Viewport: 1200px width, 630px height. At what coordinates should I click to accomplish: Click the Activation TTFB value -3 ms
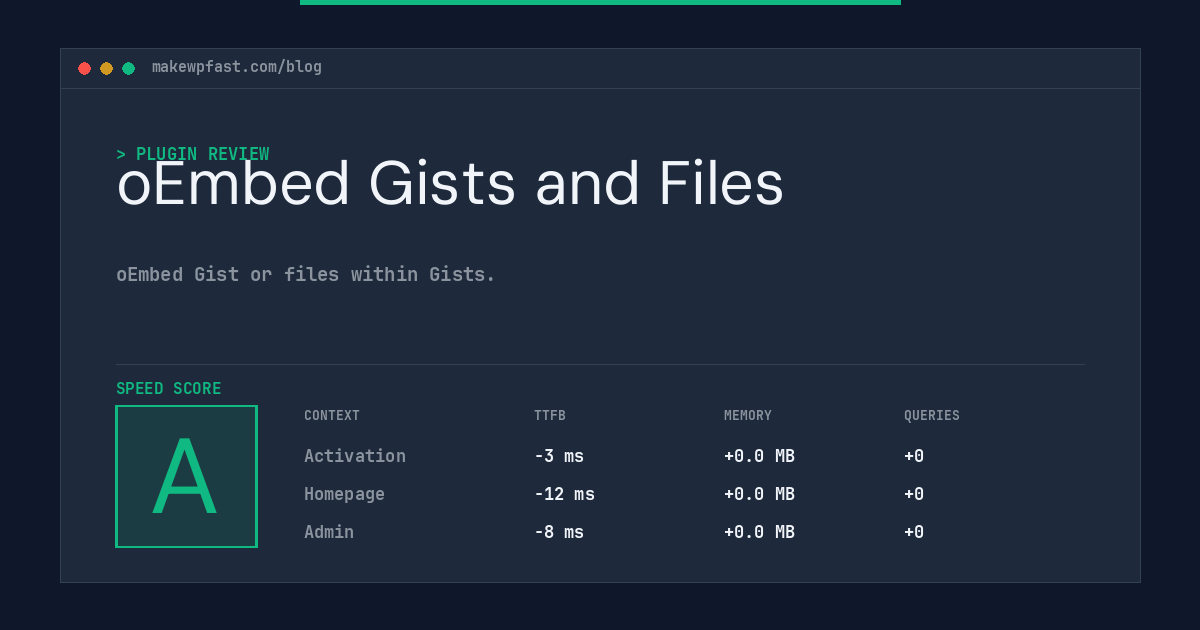559,456
